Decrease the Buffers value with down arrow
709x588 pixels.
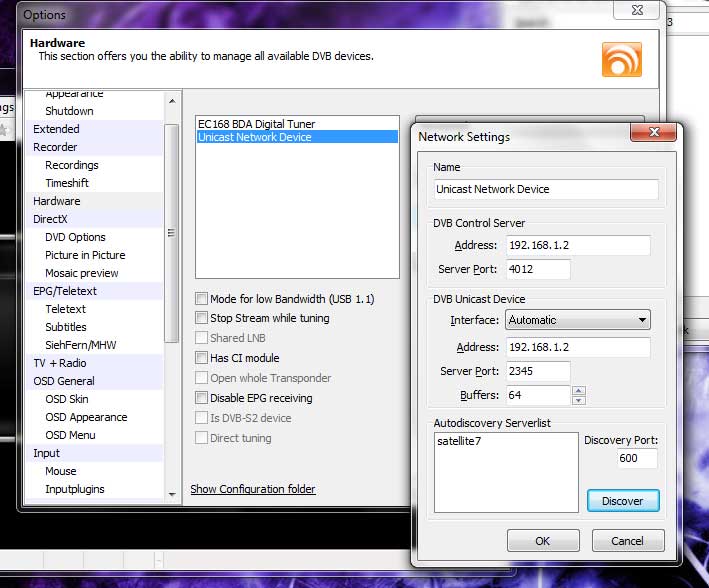579,400
